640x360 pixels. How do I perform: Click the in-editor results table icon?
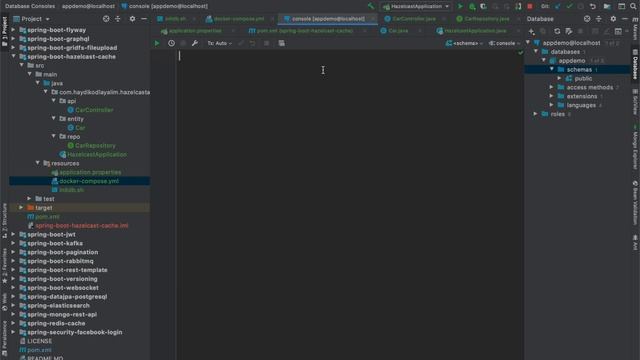point(282,43)
